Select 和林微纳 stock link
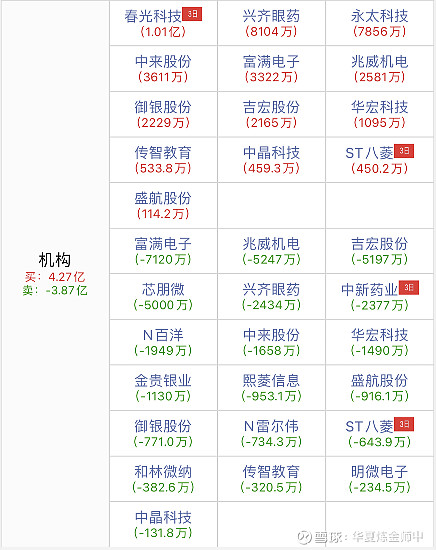This screenshot has width=436, height=550. tap(163, 472)
